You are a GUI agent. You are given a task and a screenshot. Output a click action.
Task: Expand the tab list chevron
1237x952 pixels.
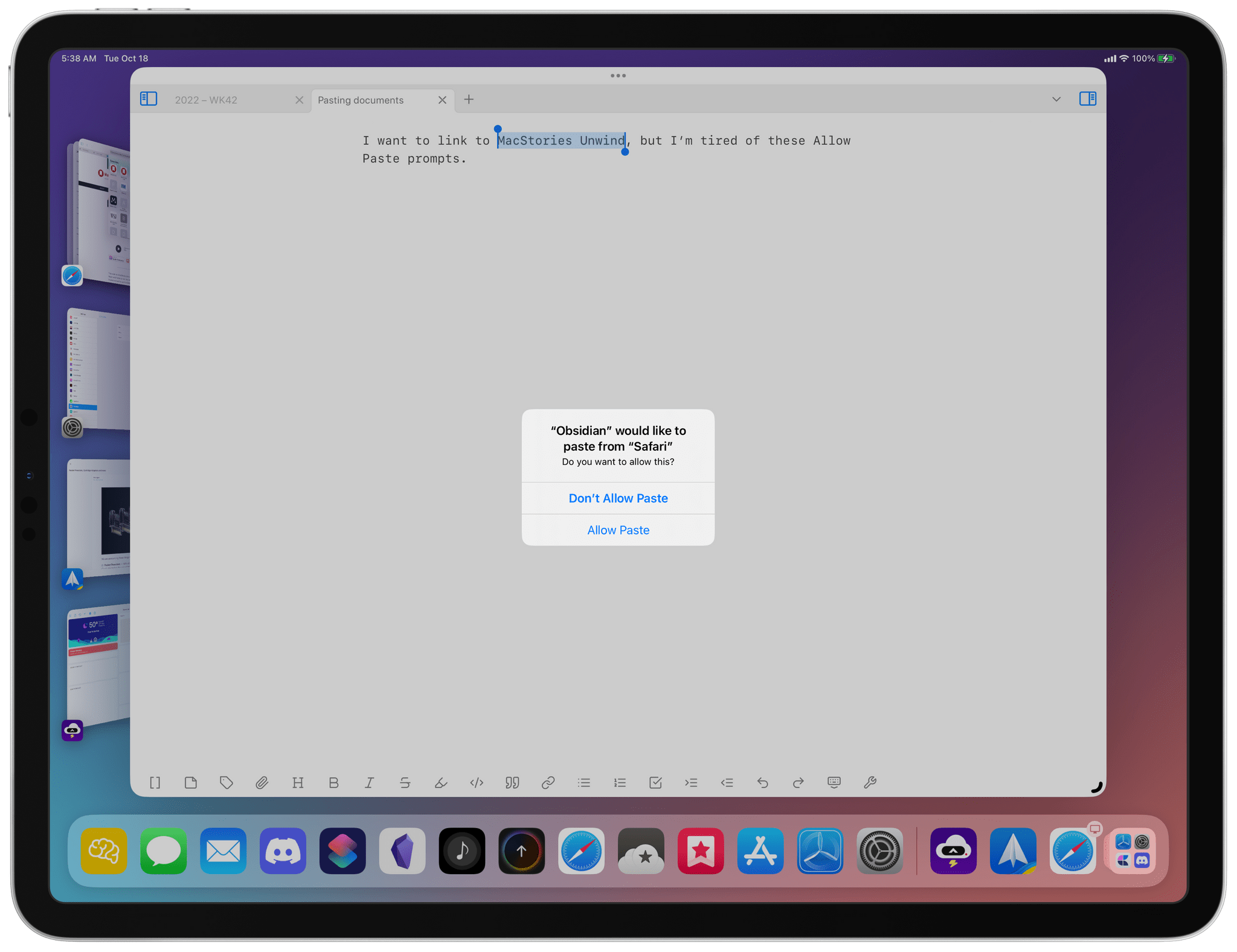(x=1056, y=100)
